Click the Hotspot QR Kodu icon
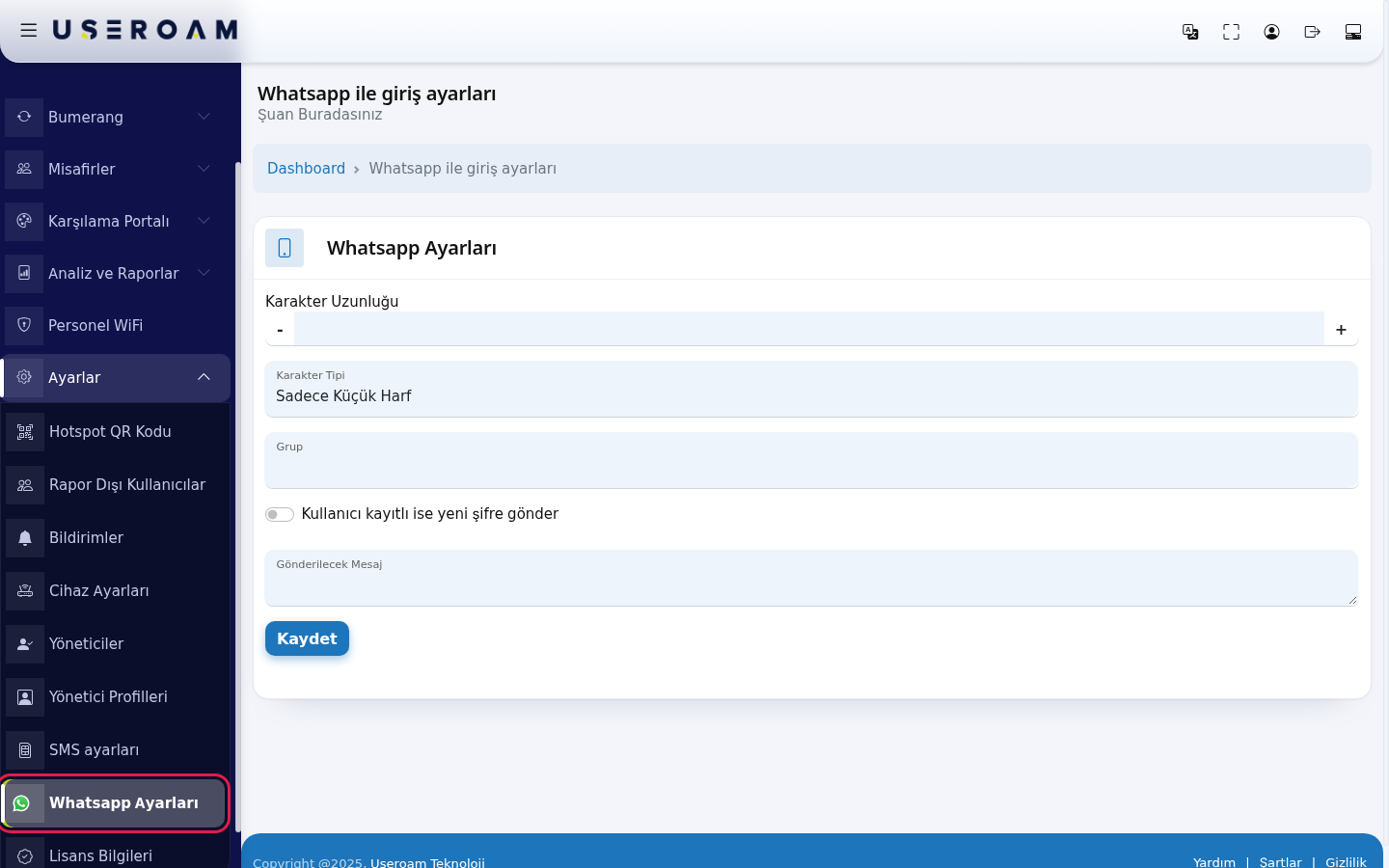Screen dimensions: 1389x868 pyautogui.click(x=25, y=432)
